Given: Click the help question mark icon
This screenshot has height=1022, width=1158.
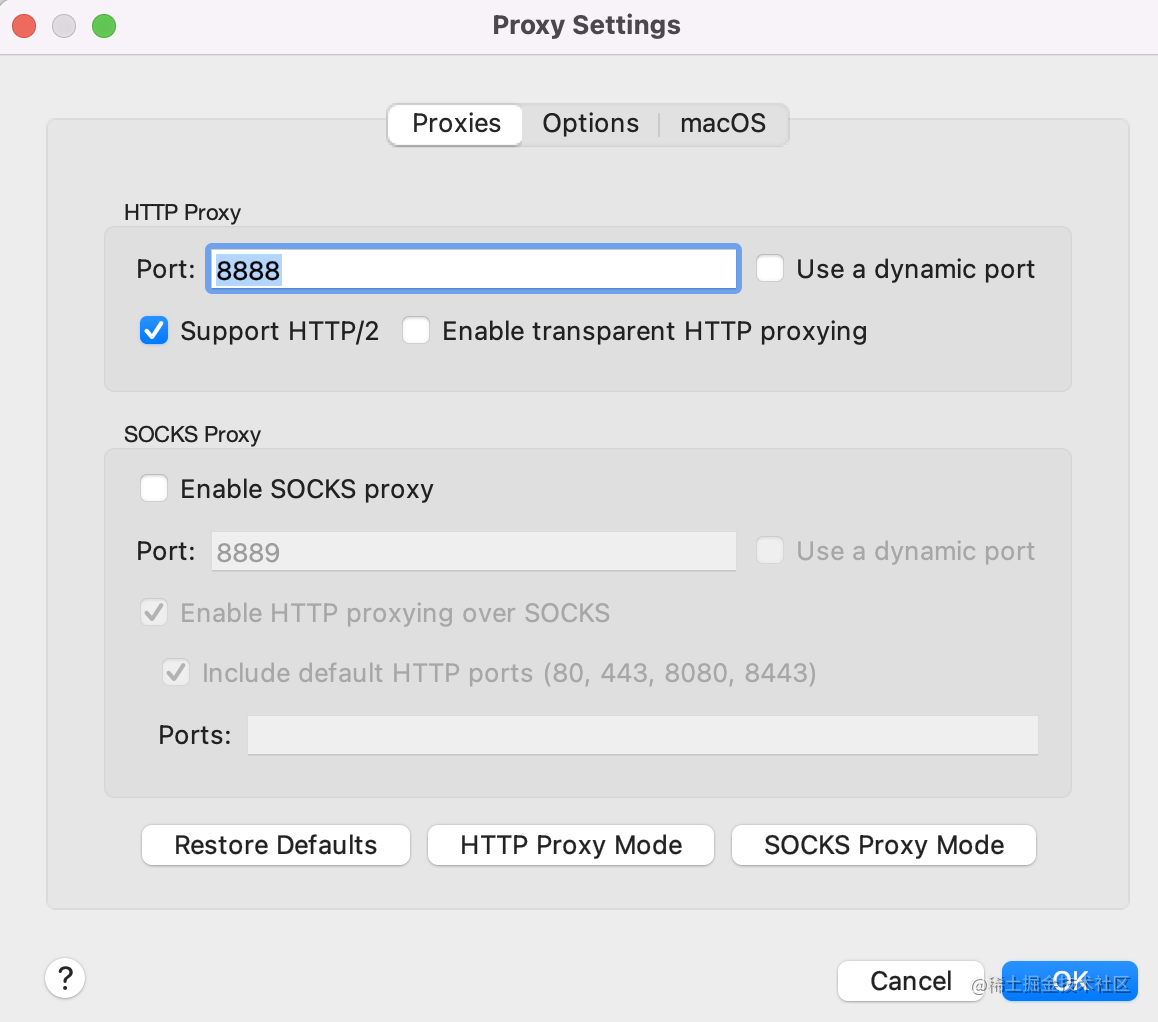Looking at the screenshot, I should tap(65, 977).
